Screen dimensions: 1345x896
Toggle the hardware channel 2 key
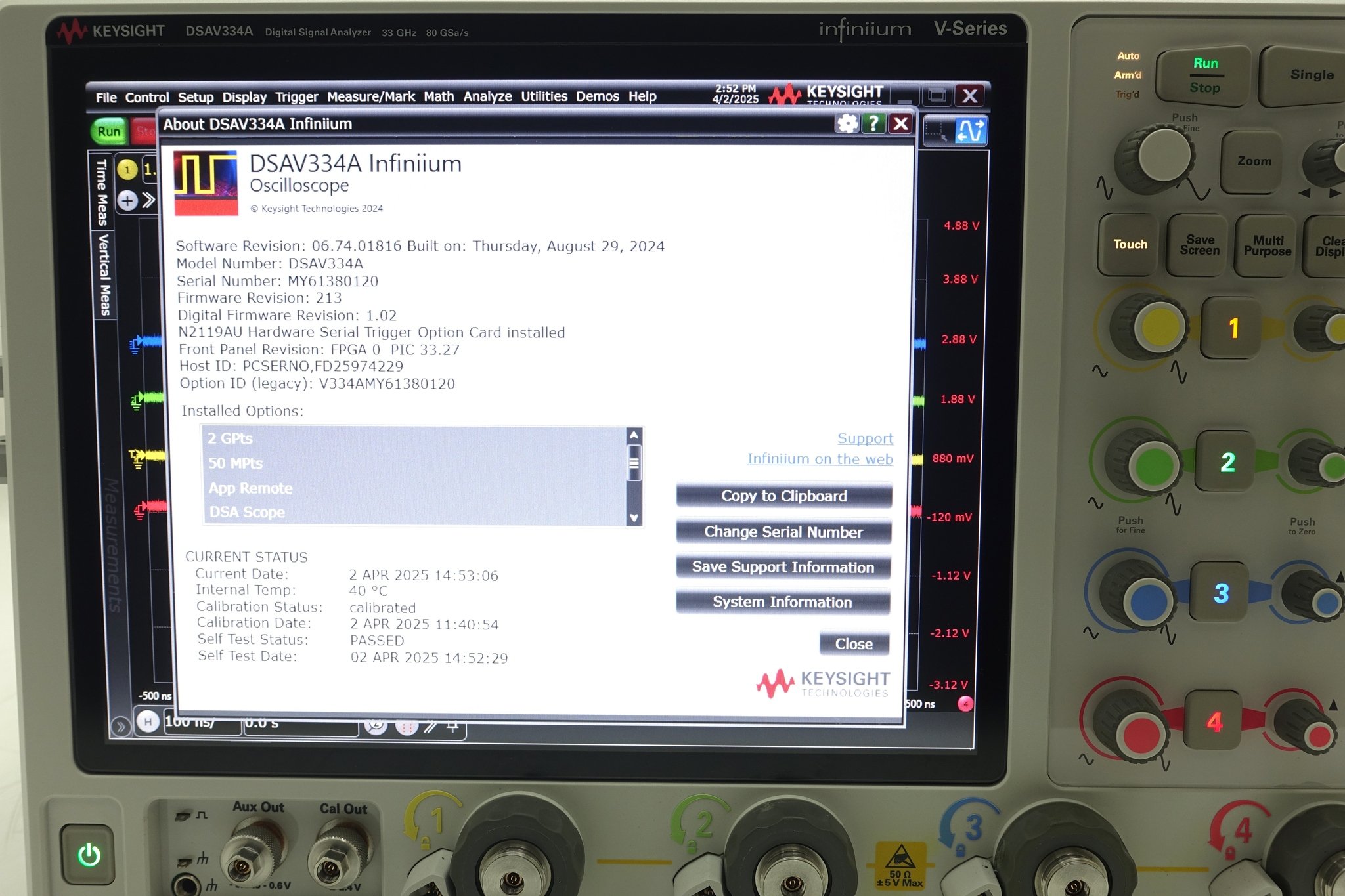1227,462
